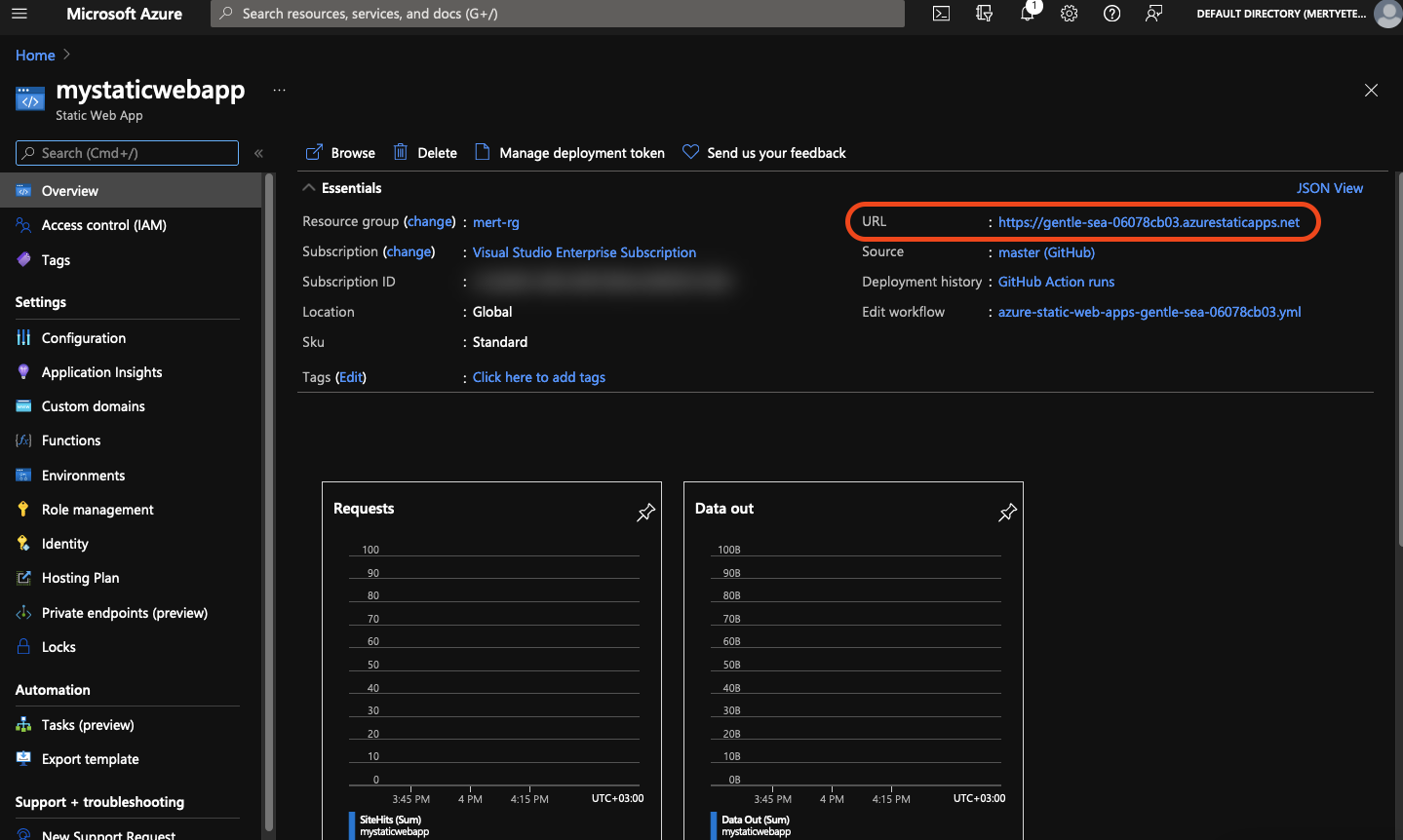The height and width of the screenshot is (840, 1403).
Task: Click the Microsoft Azure portal title
Action: pyautogui.click(x=124, y=14)
